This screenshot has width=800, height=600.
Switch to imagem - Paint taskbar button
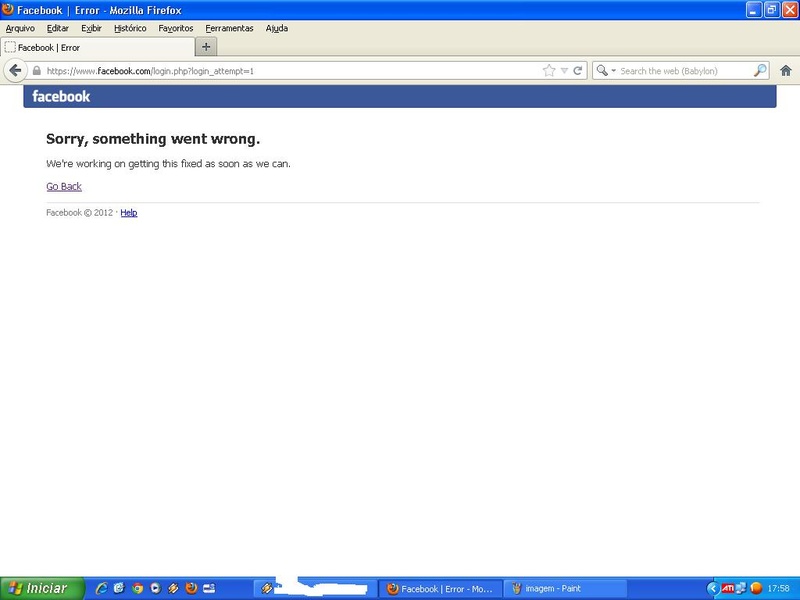[x=565, y=589]
